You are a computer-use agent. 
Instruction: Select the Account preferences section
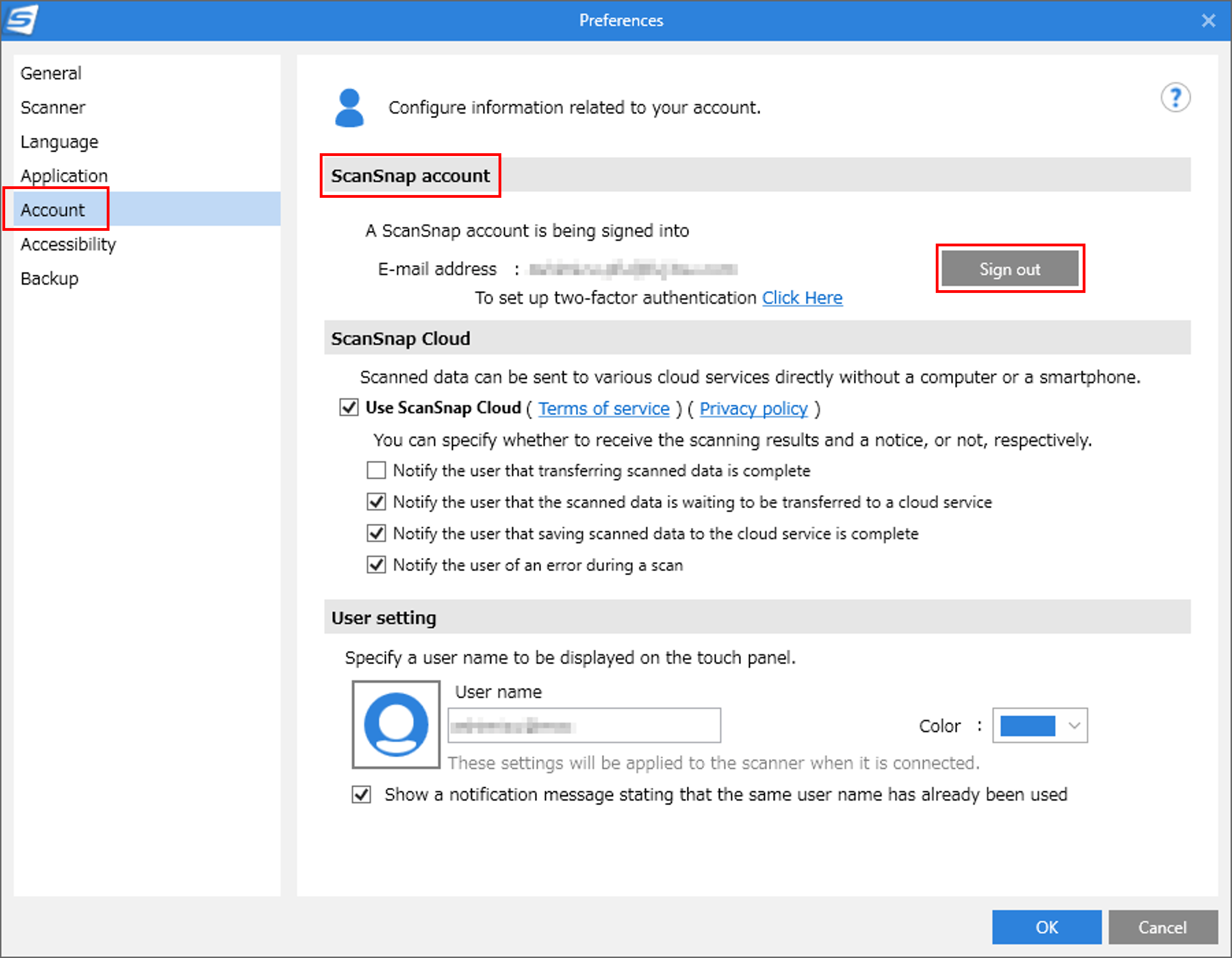[x=147, y=209]
